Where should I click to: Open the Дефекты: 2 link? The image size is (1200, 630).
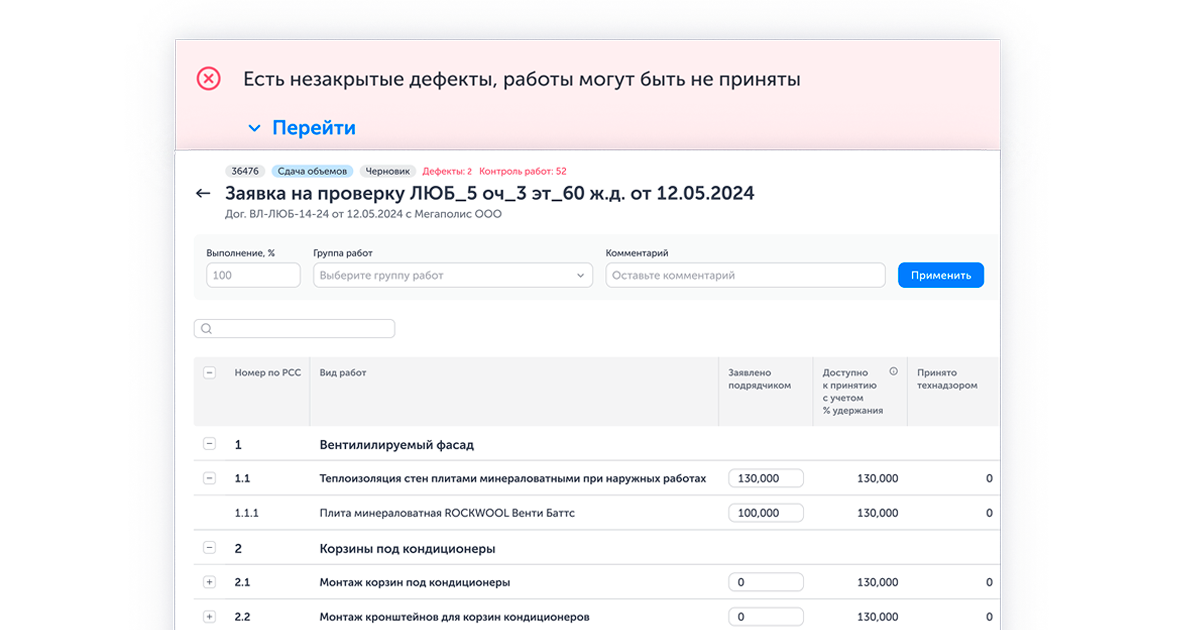pyautogui.click(x=446, y=171)
